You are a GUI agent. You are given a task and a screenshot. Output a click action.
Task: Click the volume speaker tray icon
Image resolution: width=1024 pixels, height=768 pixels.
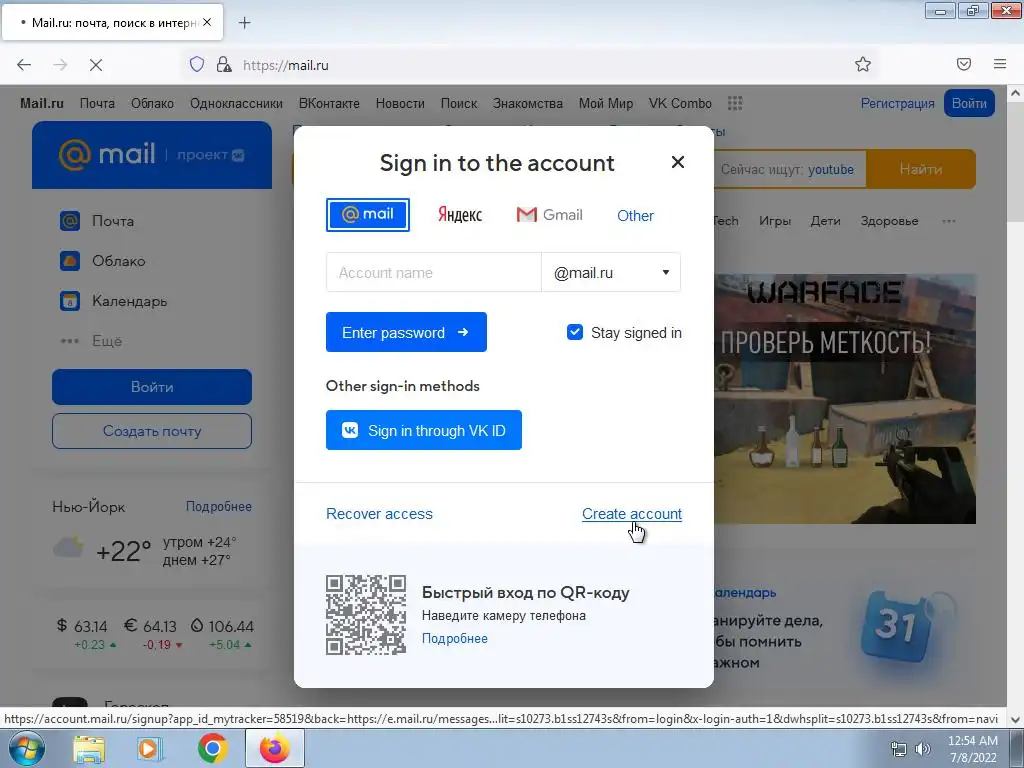923,749
